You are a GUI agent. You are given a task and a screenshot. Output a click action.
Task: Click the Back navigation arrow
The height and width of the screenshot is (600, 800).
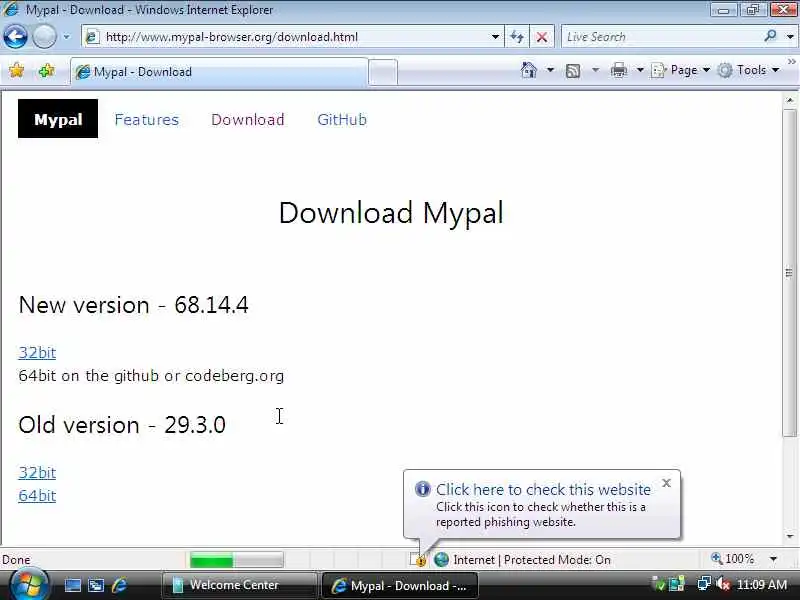click(x=15, y=37)
